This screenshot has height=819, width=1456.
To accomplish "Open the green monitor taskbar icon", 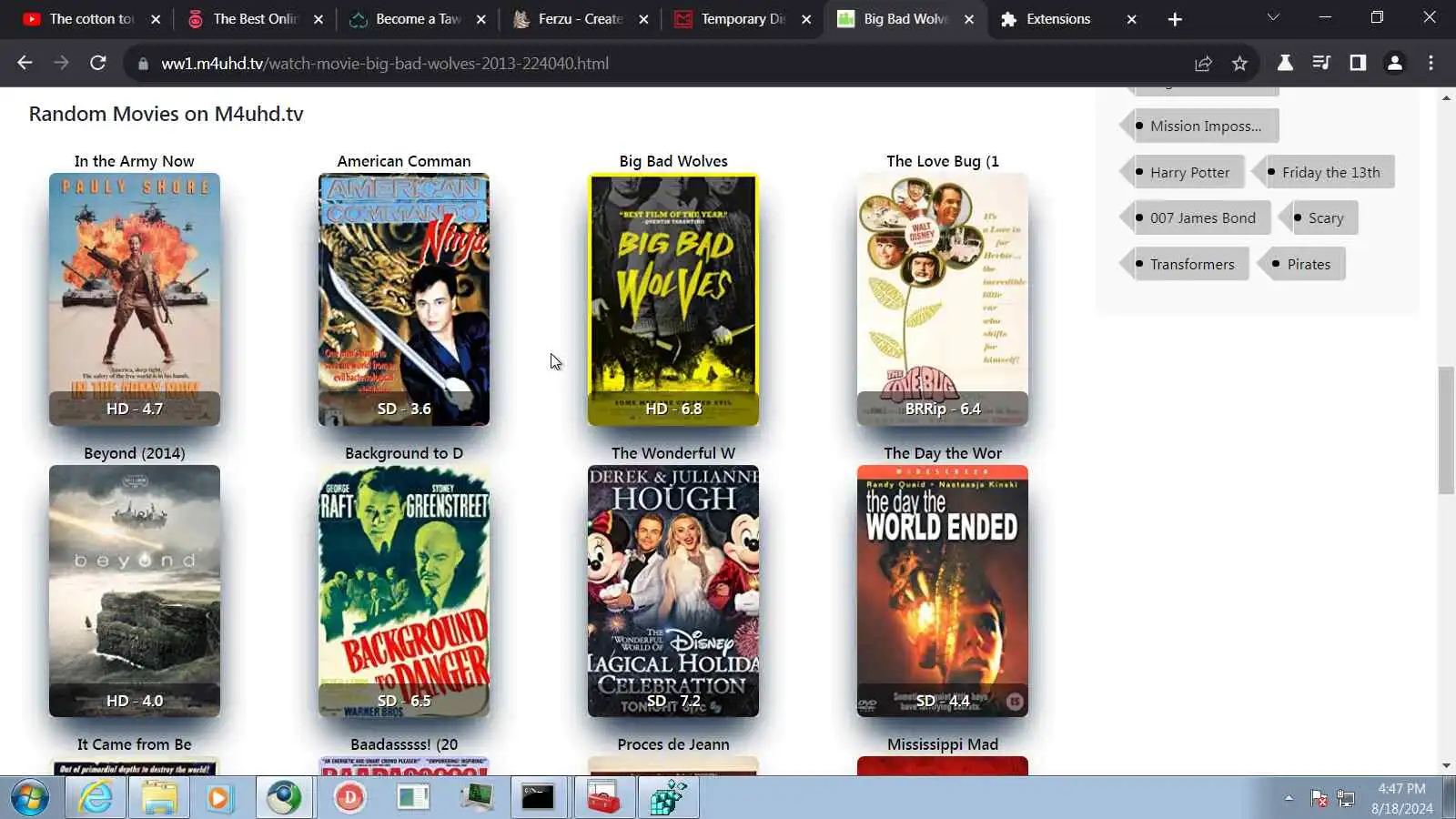I will point(476,798).
